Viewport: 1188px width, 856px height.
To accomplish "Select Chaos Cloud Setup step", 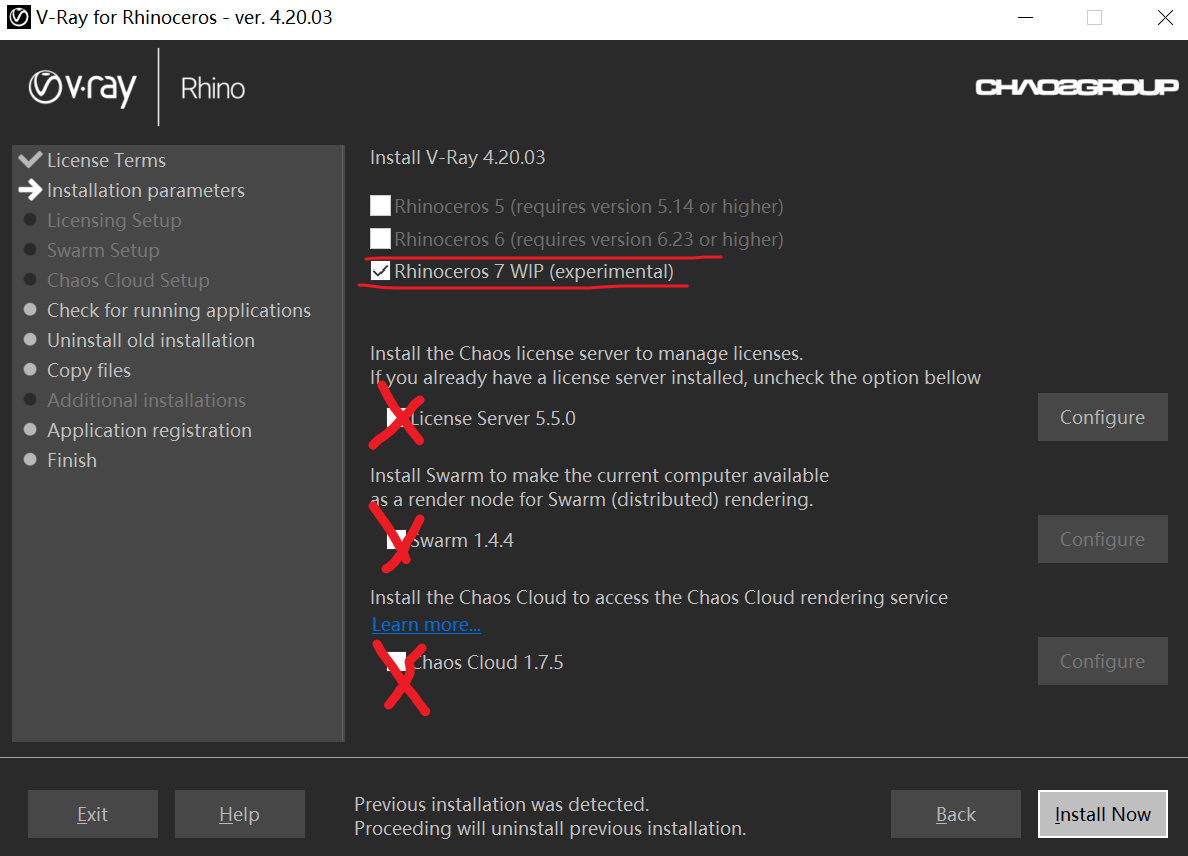I will pyautogui.click(x=128, y=280).
